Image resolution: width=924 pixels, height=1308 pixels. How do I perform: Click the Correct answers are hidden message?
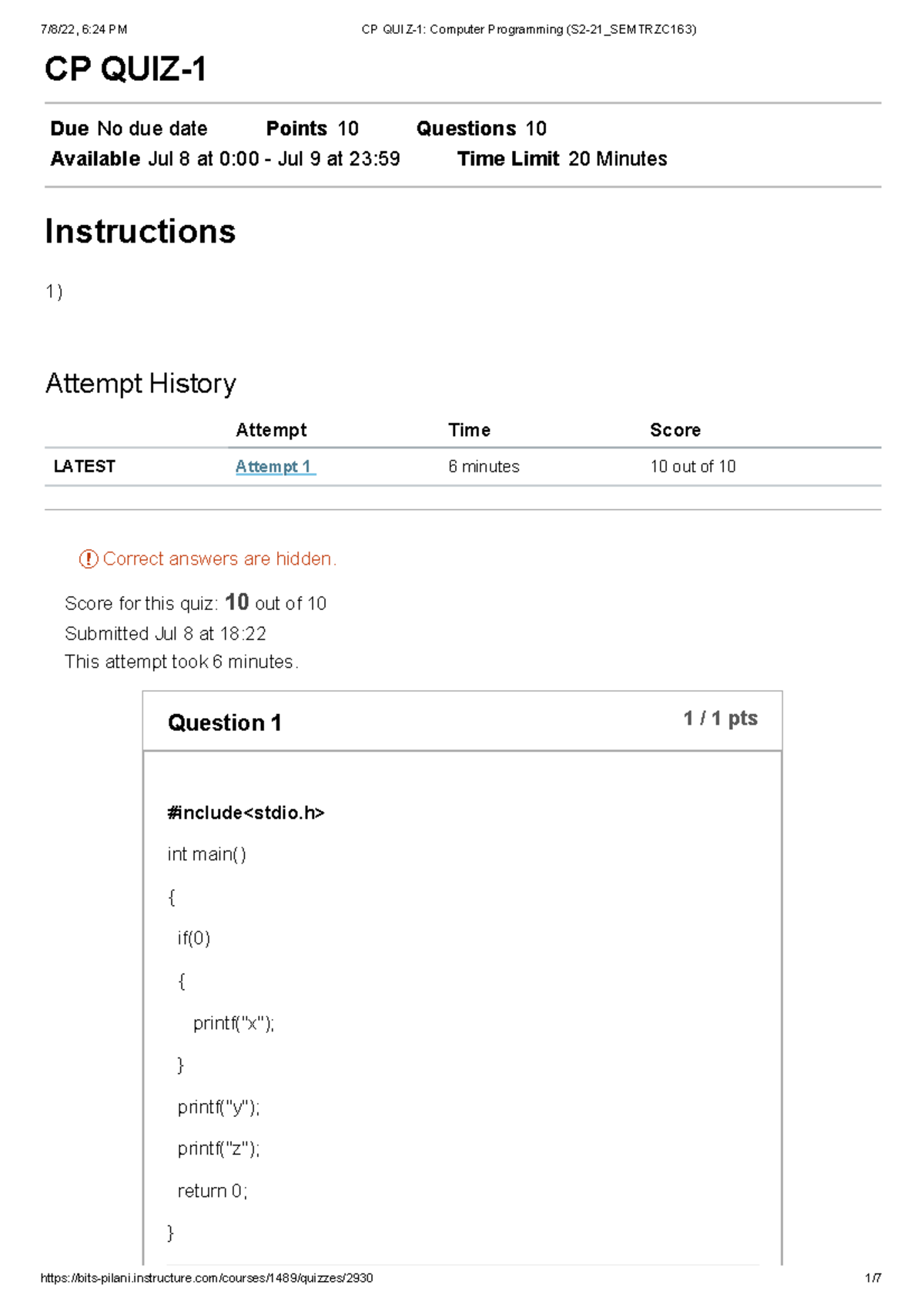pyautogui.click(x=219, y=559)
